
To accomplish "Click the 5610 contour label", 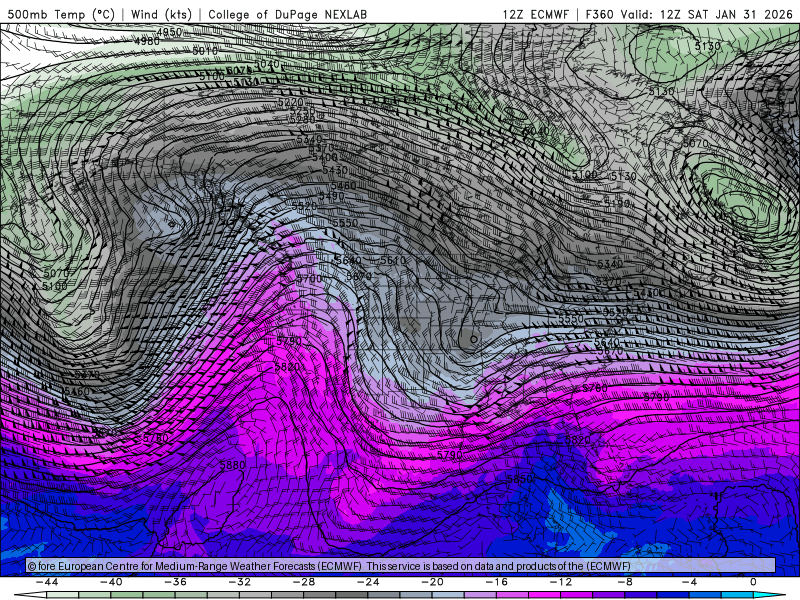I will tap(393, 260).
